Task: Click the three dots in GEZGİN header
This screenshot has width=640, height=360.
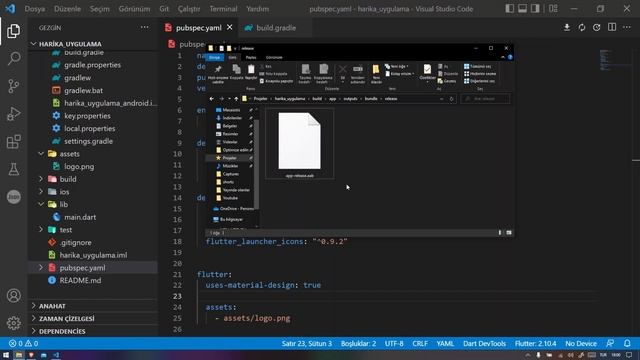Action: [x=144, y=27]
